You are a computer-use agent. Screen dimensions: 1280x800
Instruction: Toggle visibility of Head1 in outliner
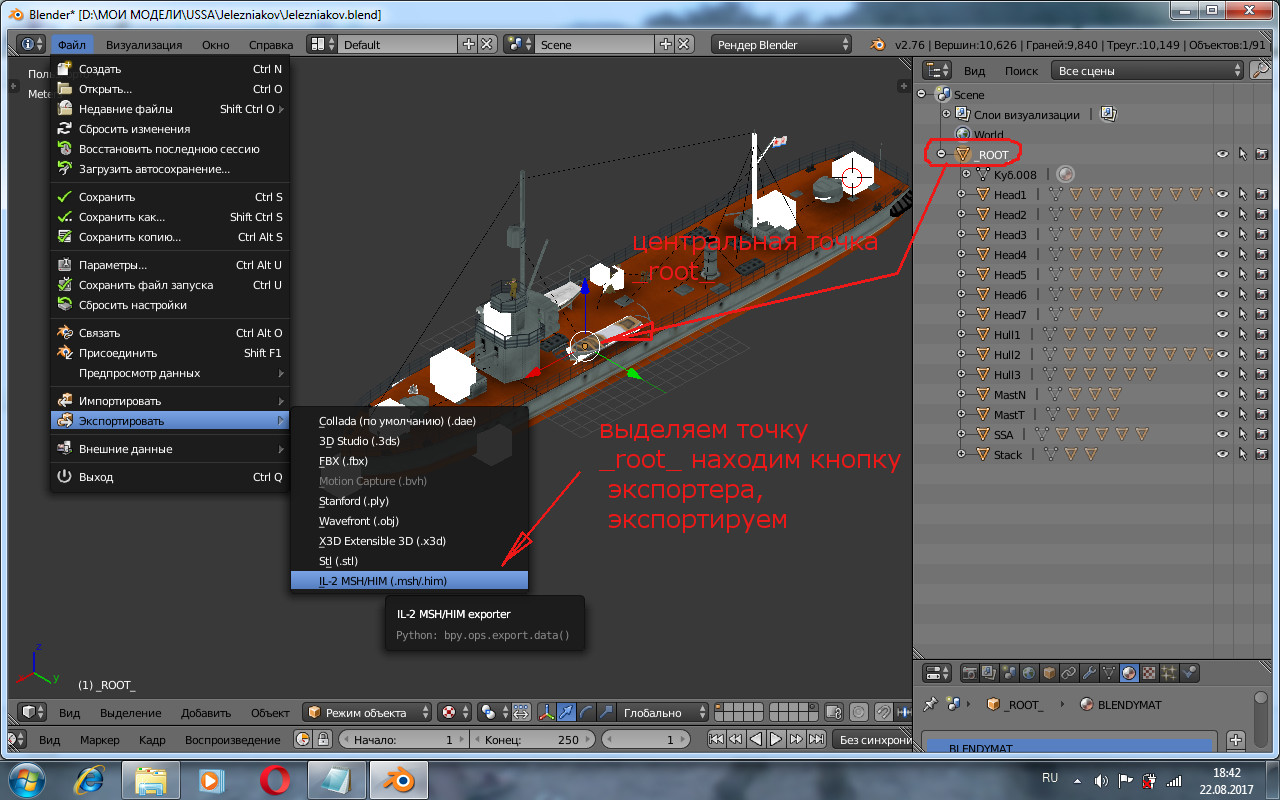(1222, 194)
